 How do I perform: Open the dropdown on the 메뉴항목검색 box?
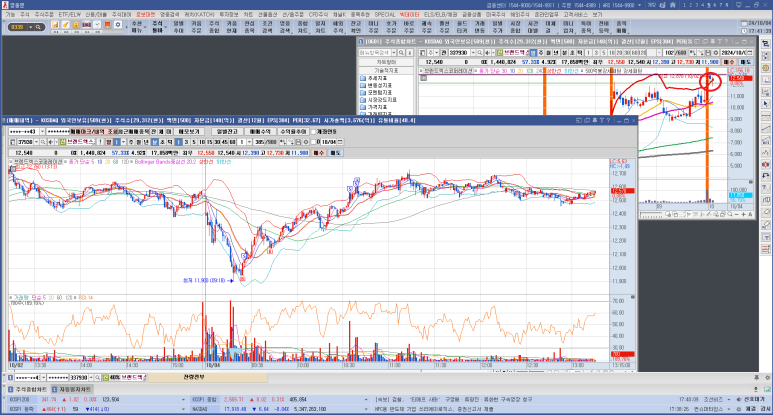[x=394, y=52]
